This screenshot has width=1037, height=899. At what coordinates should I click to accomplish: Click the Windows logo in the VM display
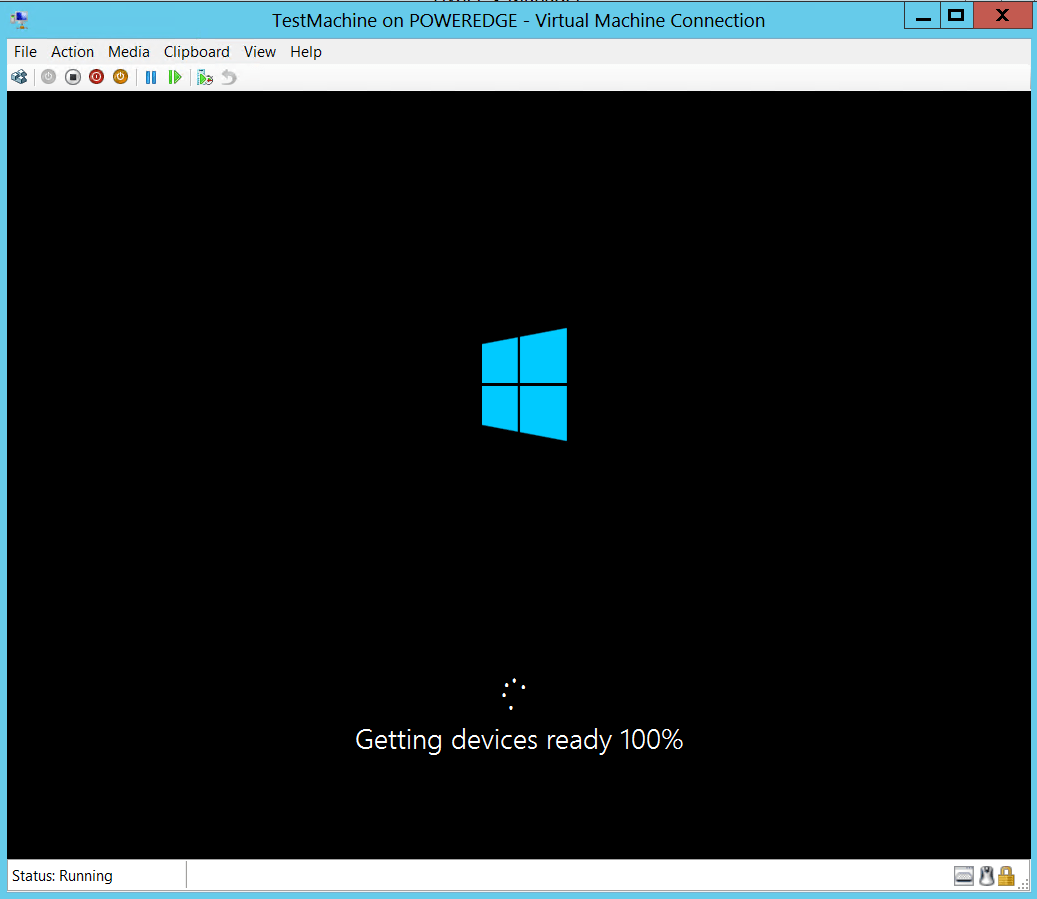[x=524, y=384]
